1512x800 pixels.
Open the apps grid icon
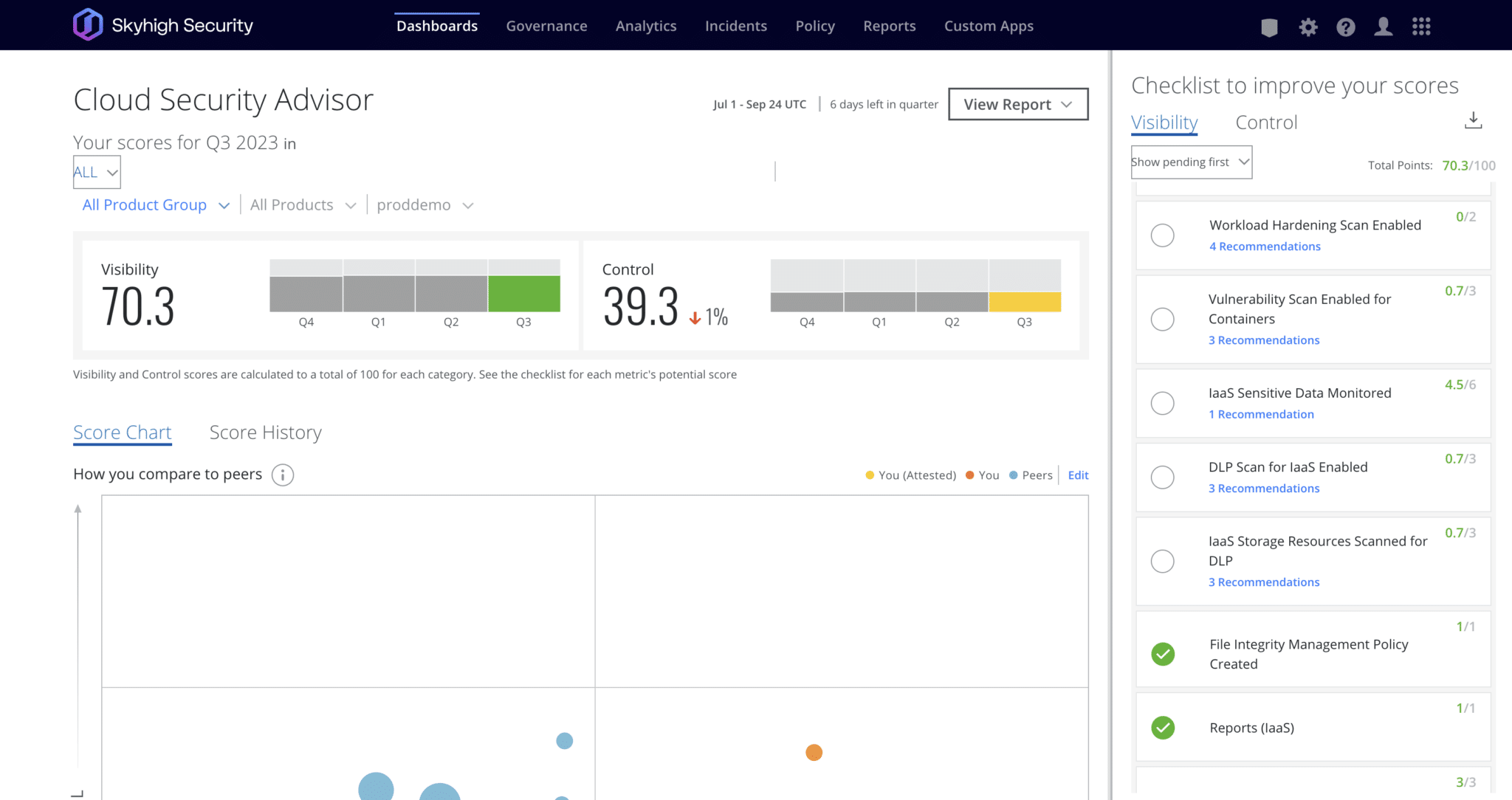[x=1421, y=27]
